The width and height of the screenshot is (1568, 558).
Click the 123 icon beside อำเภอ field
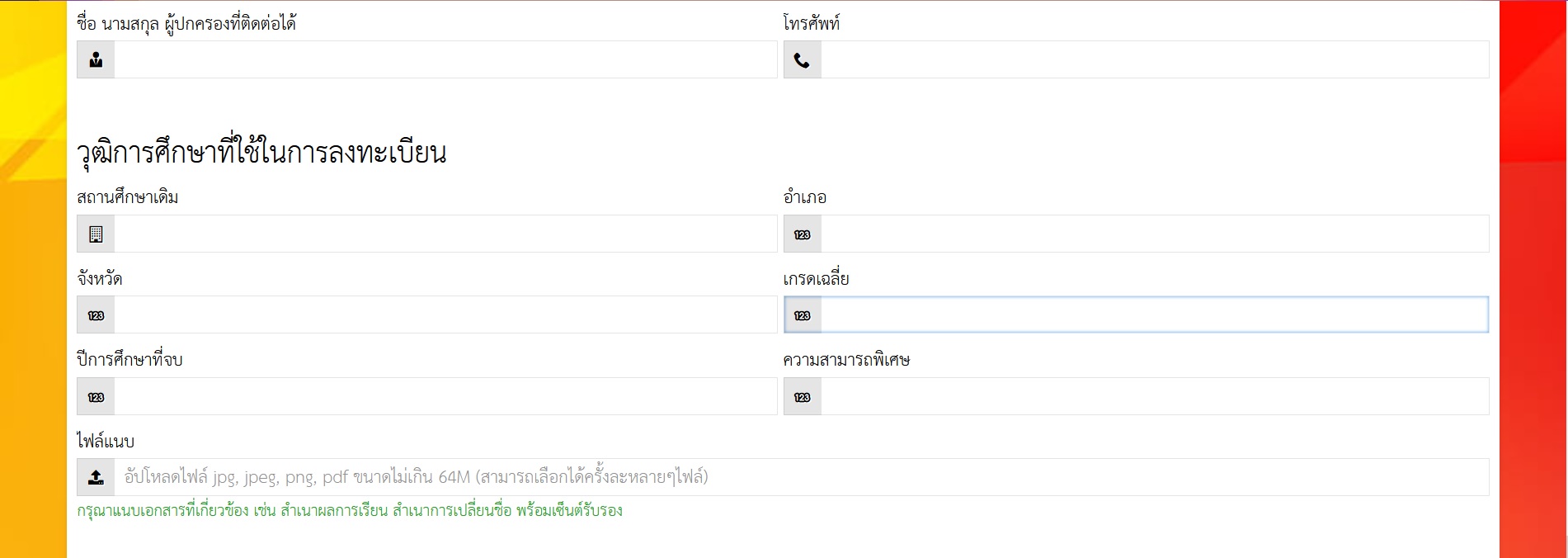802,234
